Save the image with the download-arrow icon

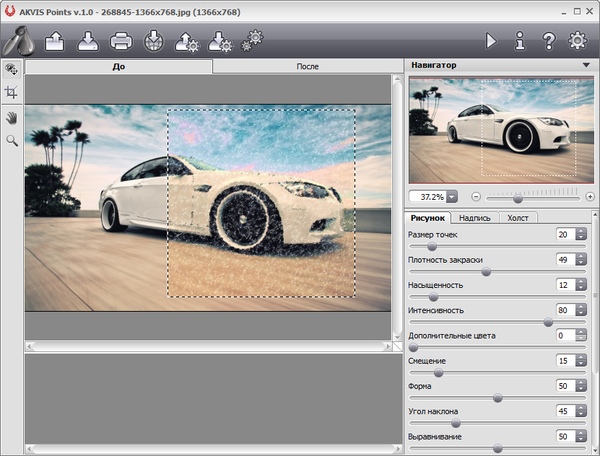(x=87, y=41)
